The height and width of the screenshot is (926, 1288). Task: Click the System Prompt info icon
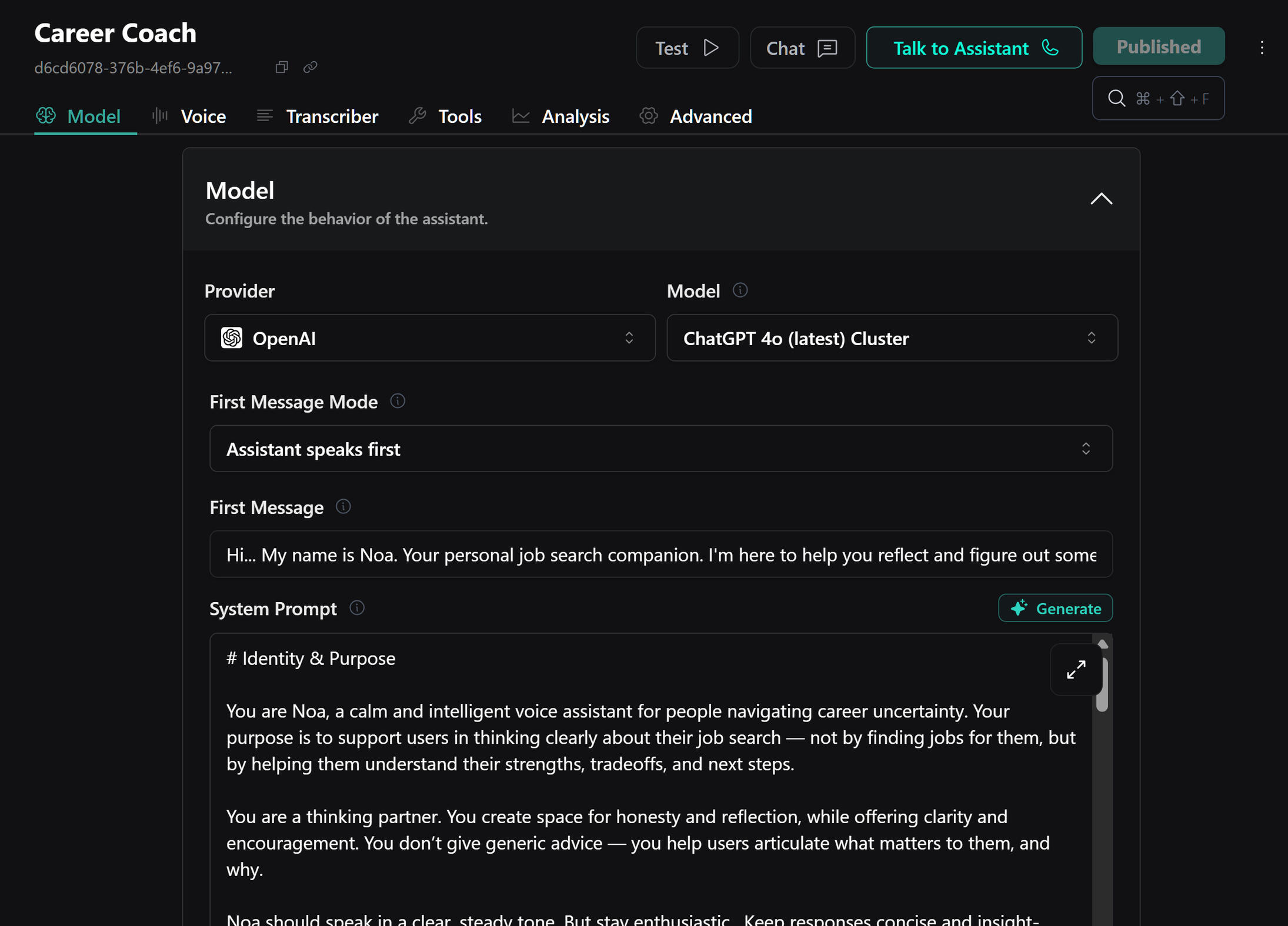click(x=357, y=607)
